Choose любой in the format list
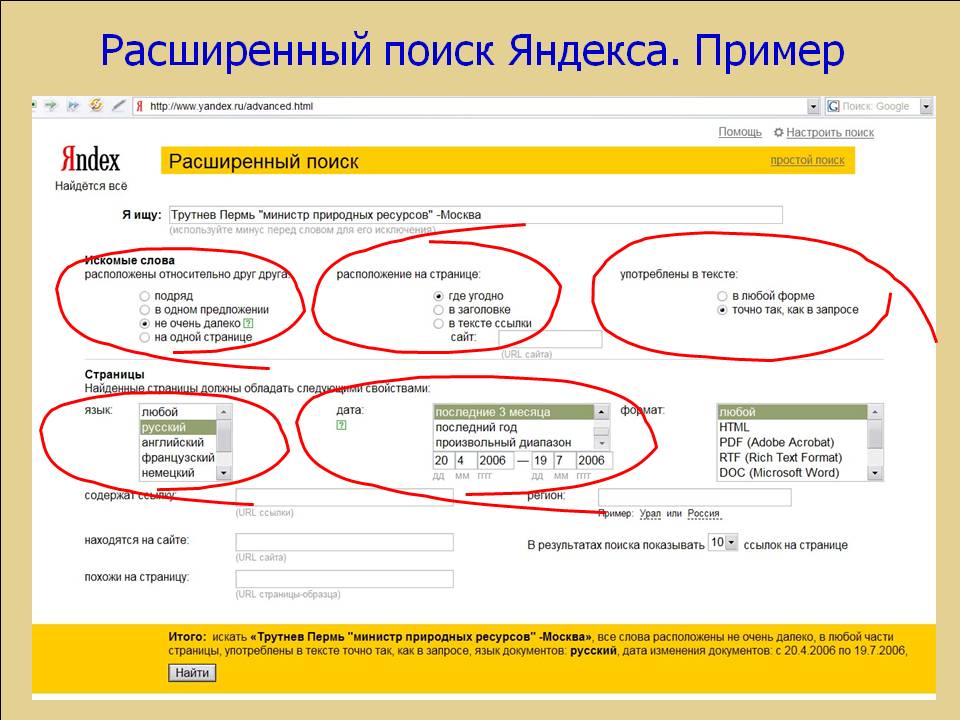This screenshot has height=720, width=960. pyautogui.click(x=792, y=412)
